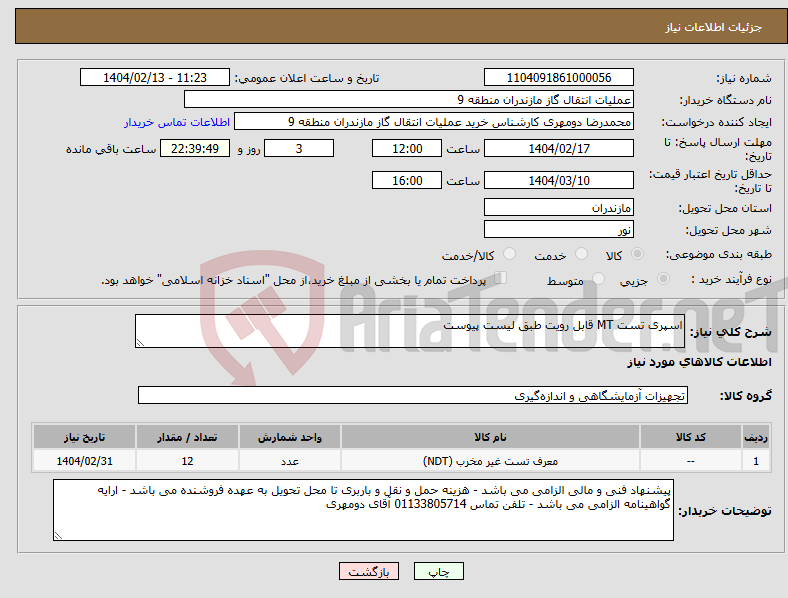The image size is (788, 598).
Task: Open the اطلاعات تماس خریدار link
Action: click(177, 122)
